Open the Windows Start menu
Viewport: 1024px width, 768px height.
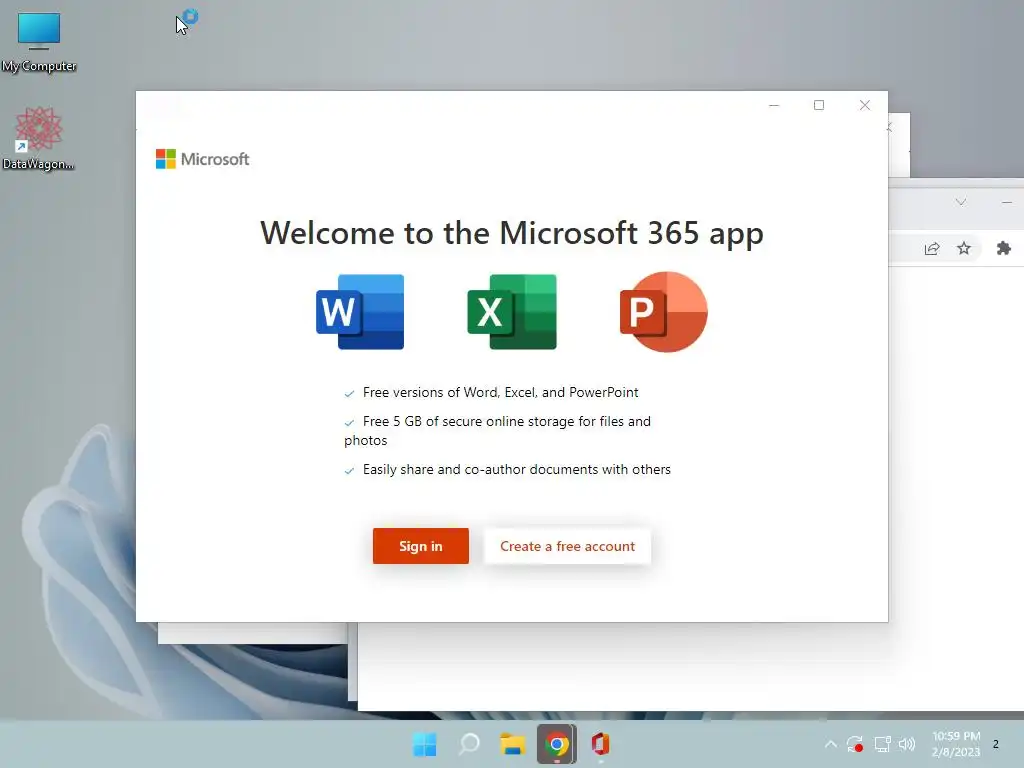tap(424, 744)
